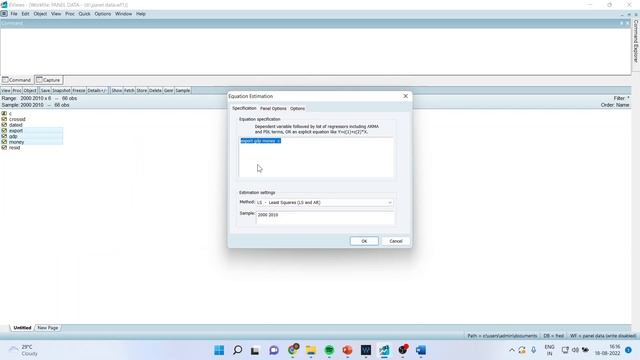Open the Proc menu
The image size is (640, 360).
coord(70,14)
